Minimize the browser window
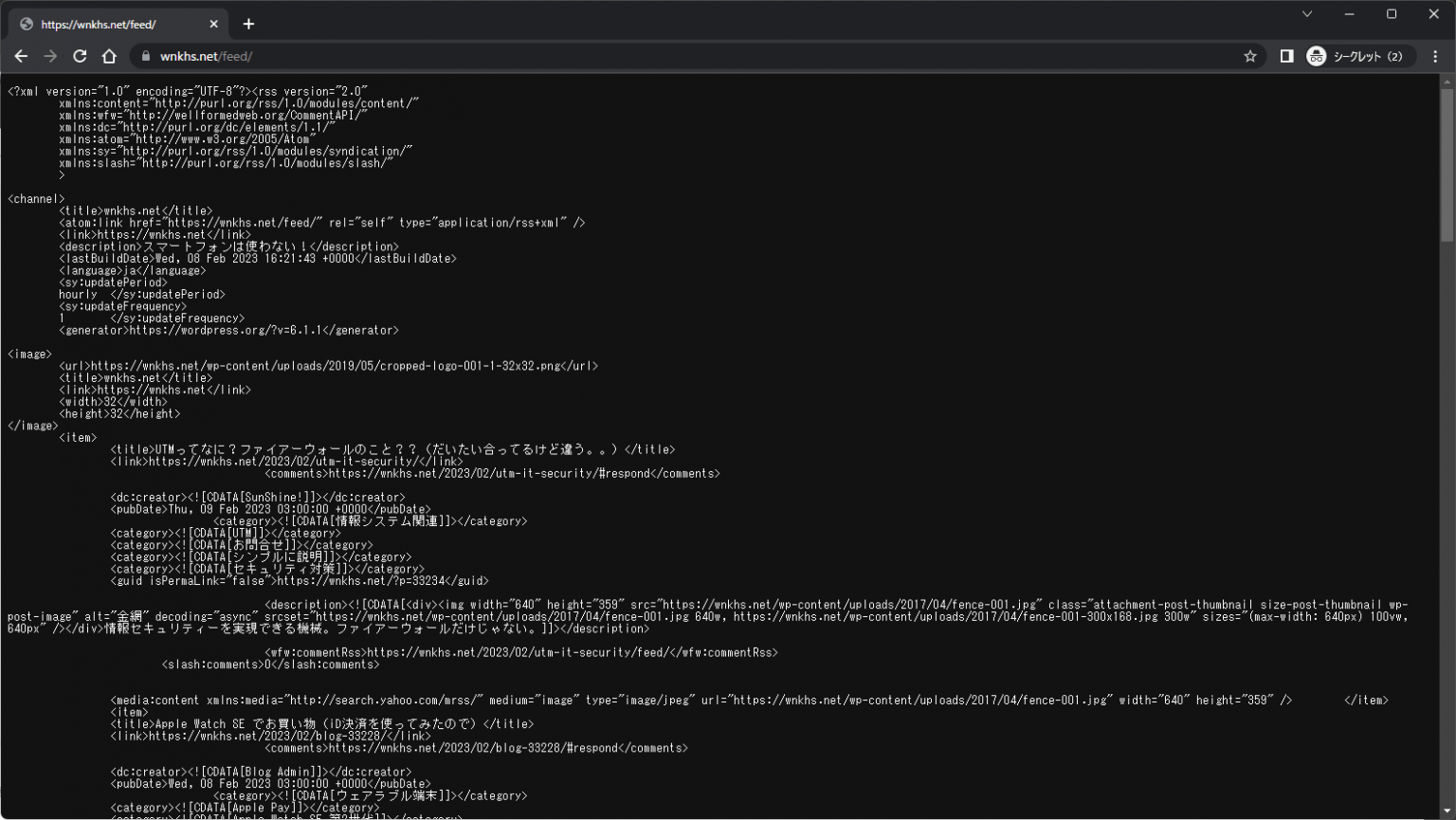Image resolution: width=1456 pixels, height=820 pixels. [x=1349, y=13]
